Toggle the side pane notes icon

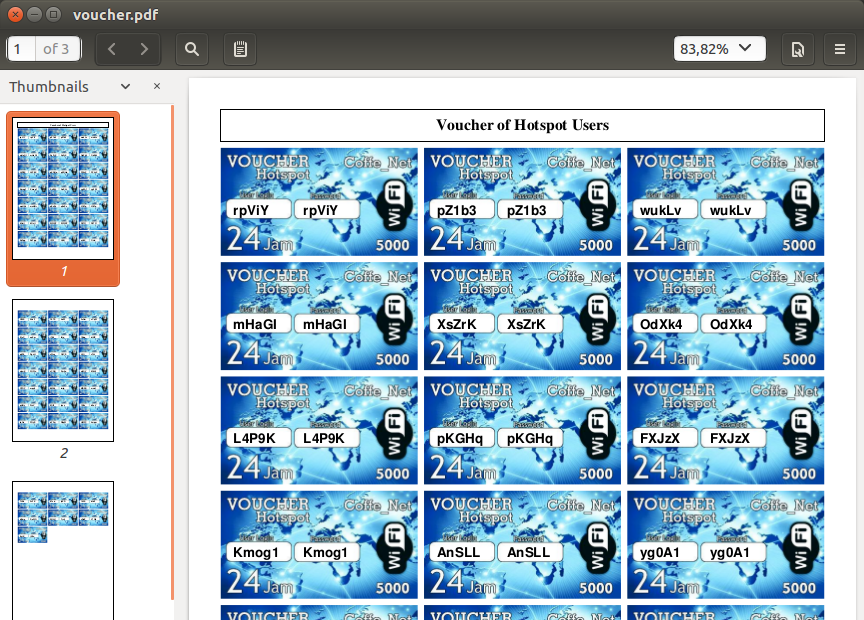(x=240, y=49)
